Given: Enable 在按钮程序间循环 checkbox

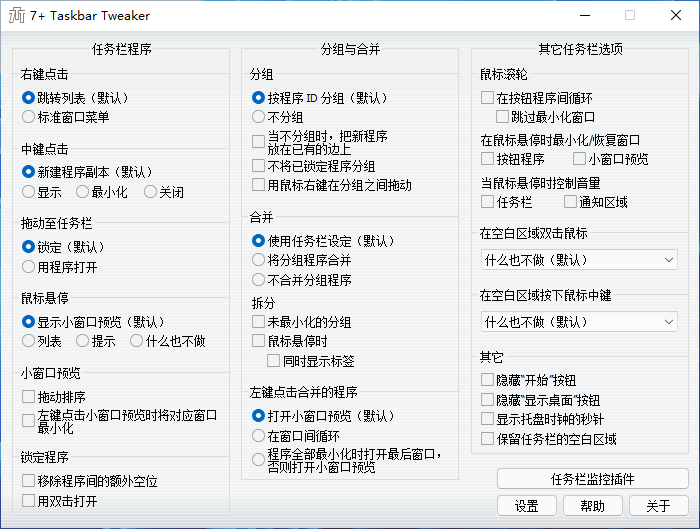Looking at the screenshot, I should pyautogui.click(x=487, y=98).
